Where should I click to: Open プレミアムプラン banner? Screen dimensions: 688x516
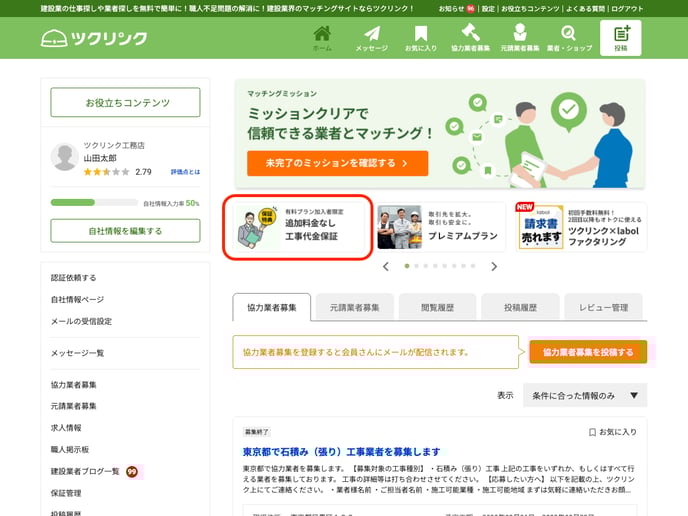[x=441, y=227]
